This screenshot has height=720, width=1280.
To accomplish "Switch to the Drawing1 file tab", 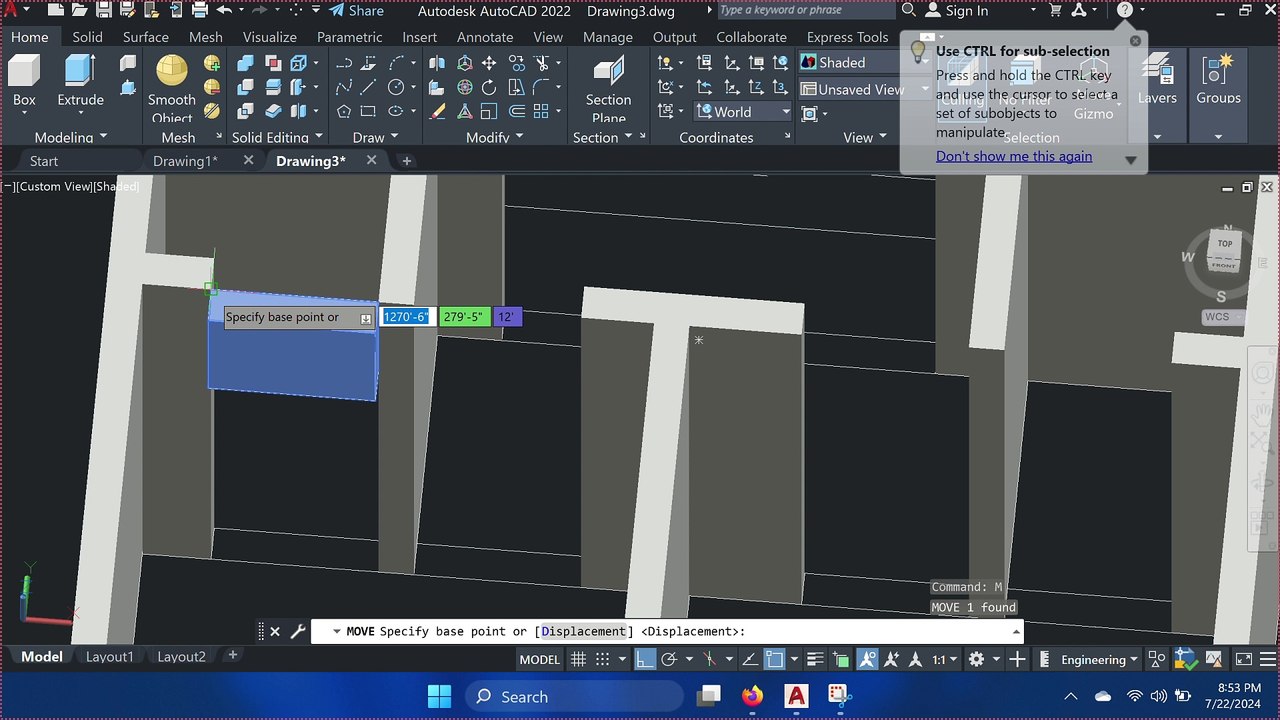I will [185, 161].
